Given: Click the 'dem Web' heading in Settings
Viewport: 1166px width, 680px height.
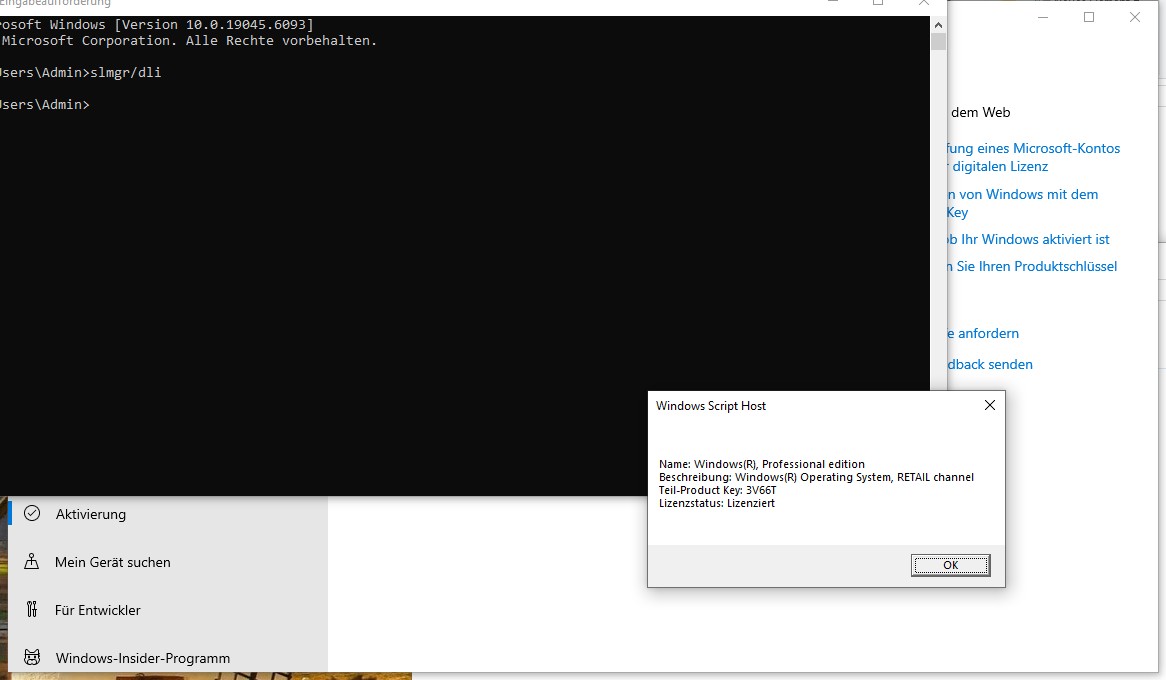Looking at the screenshot, I should click(x=980, y=113).
